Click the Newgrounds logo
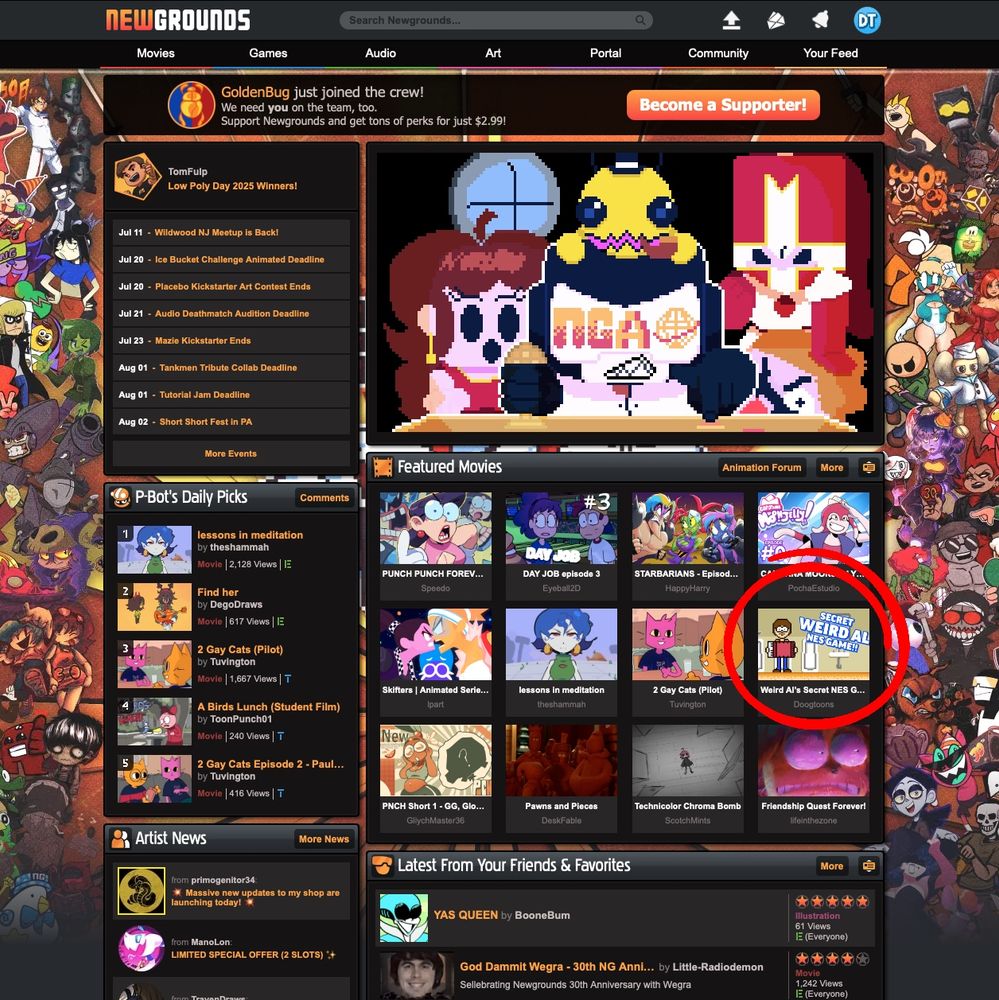 pos(178,20)
